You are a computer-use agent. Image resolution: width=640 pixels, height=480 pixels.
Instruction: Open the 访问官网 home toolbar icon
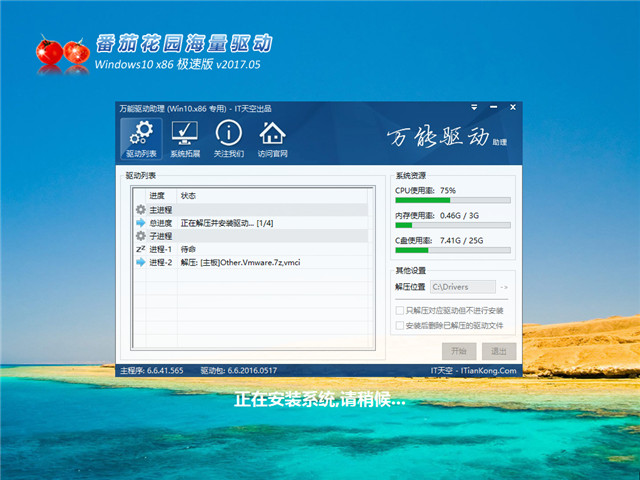(x=273, y=139)
